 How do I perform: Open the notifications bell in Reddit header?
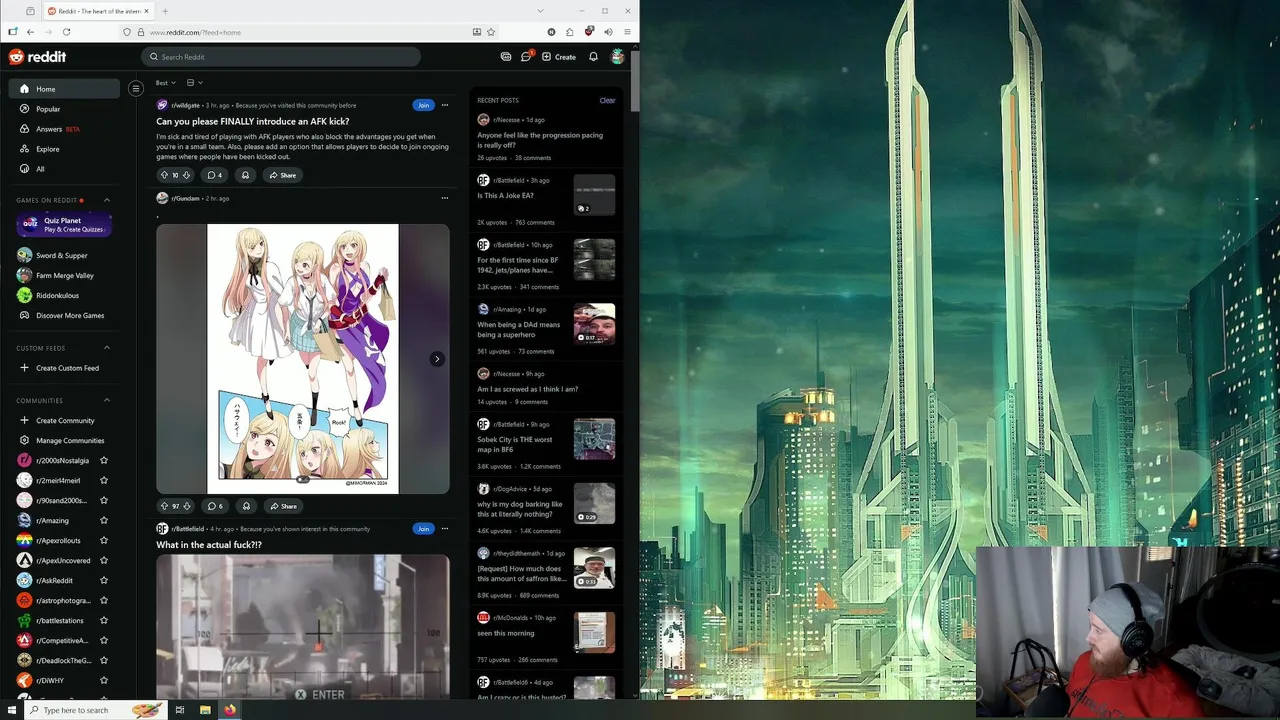[593, 57]
